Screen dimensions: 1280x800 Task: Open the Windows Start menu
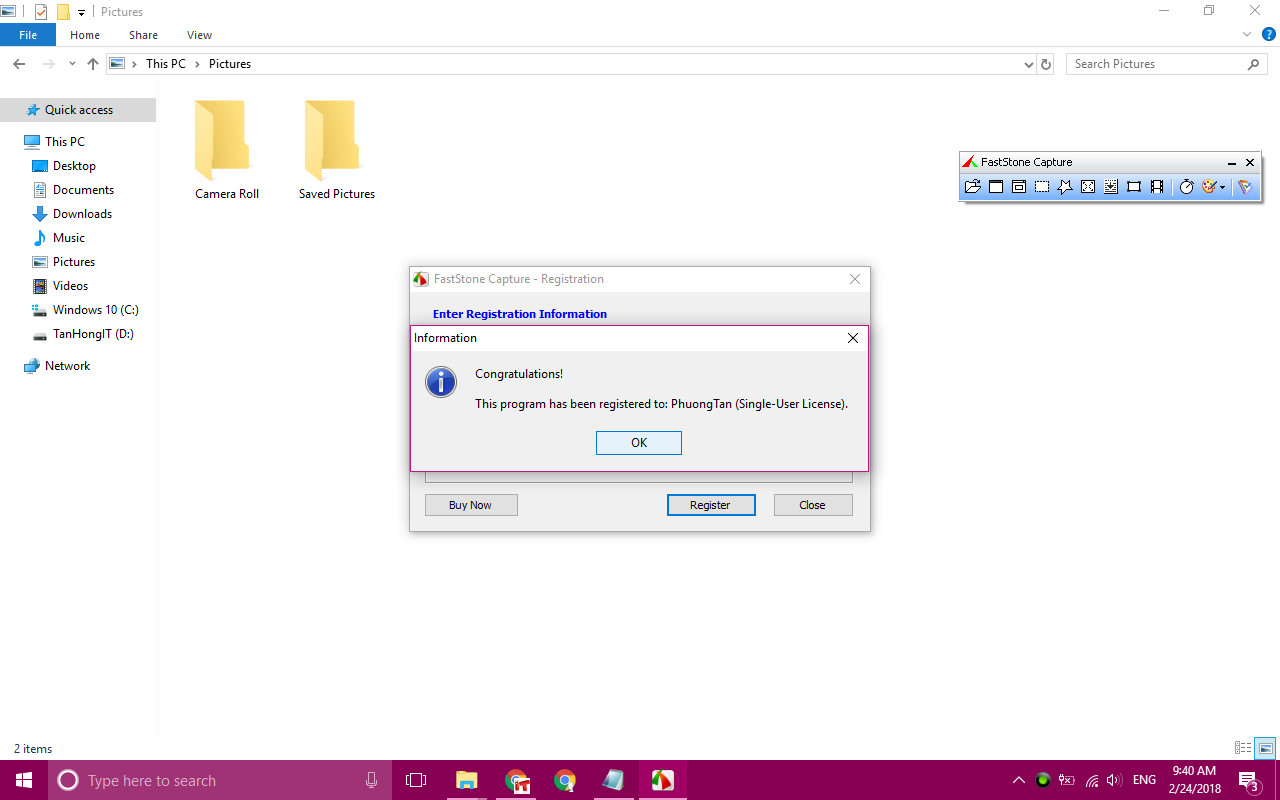[x=24, y=780]
